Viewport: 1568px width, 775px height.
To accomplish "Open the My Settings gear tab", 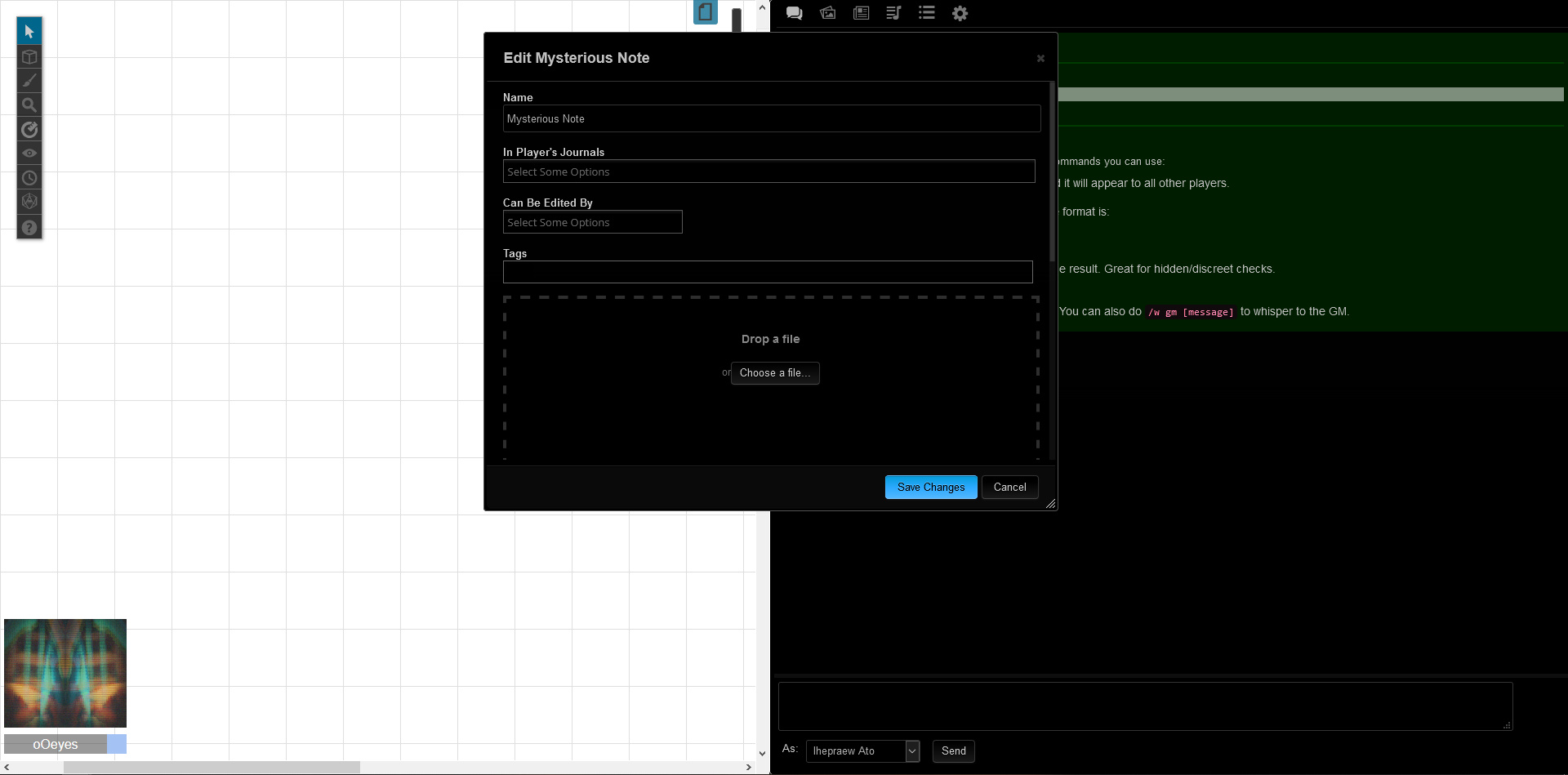I will click(960, 13).
